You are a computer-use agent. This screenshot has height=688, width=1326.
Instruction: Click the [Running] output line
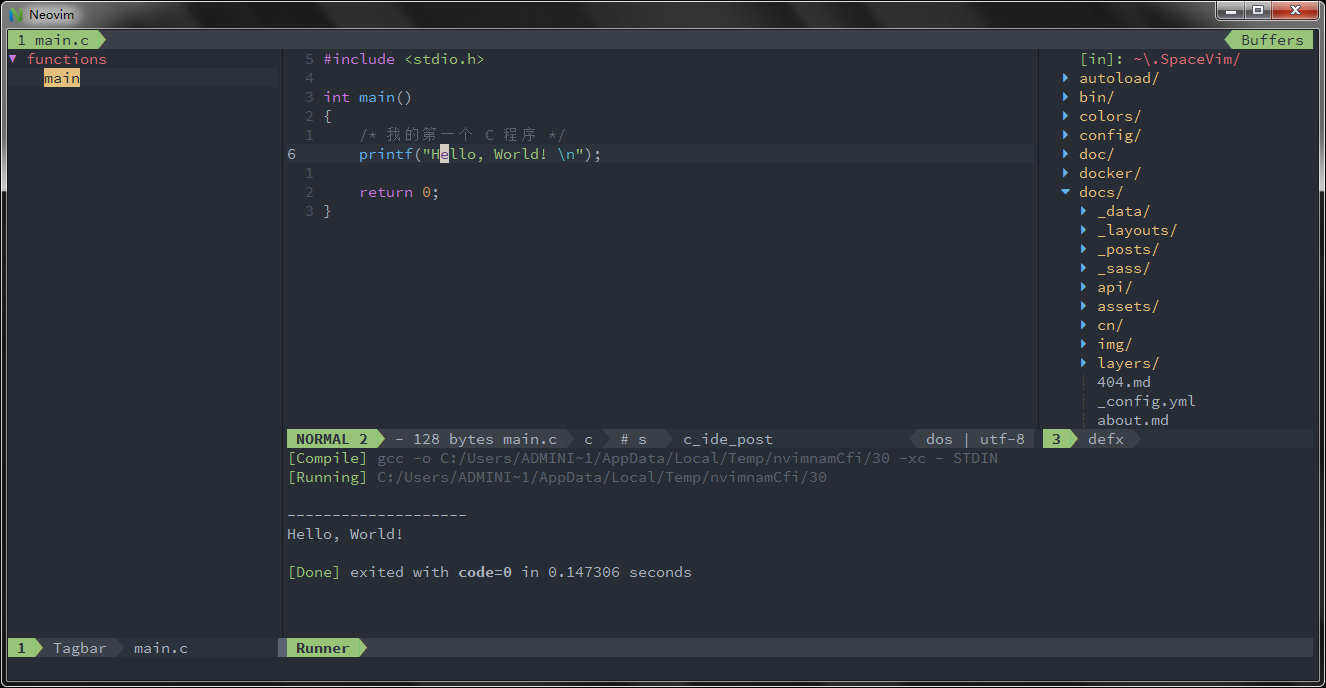coord(557,477)
